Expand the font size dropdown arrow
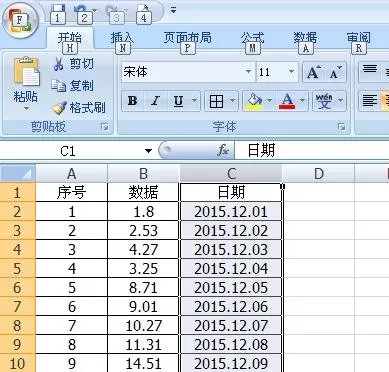The height and width of the screenshot is (372, 389). 291,72
